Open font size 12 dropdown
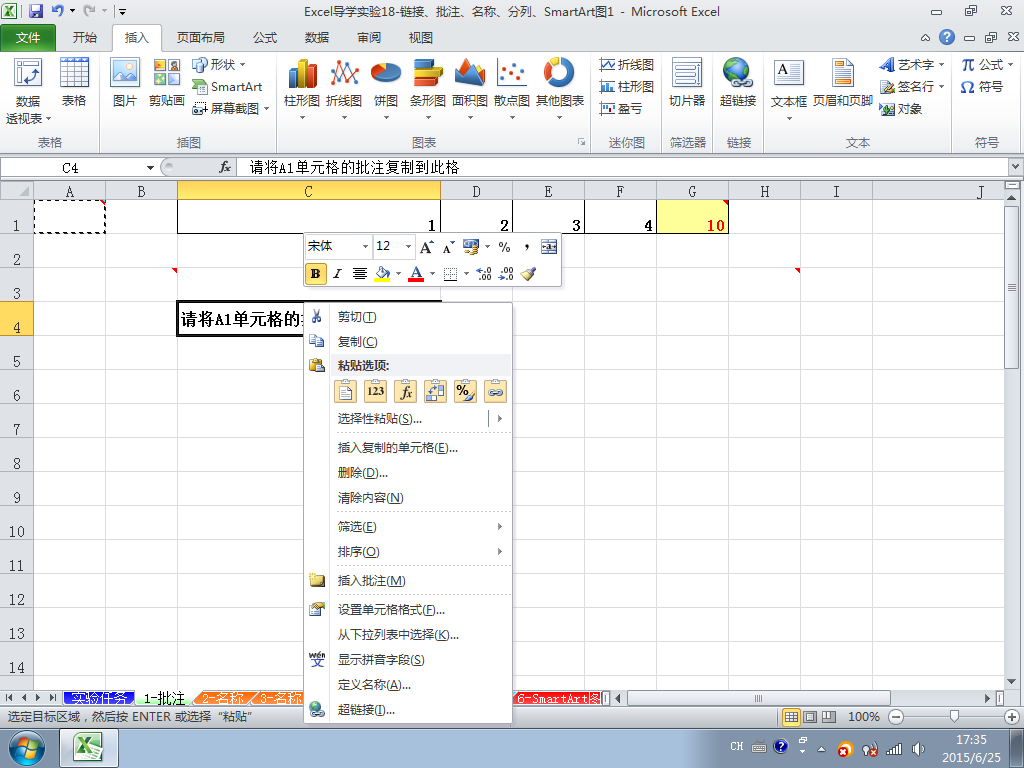The height and width of the screenshot is (768, 1024). [x=408, y=247]
